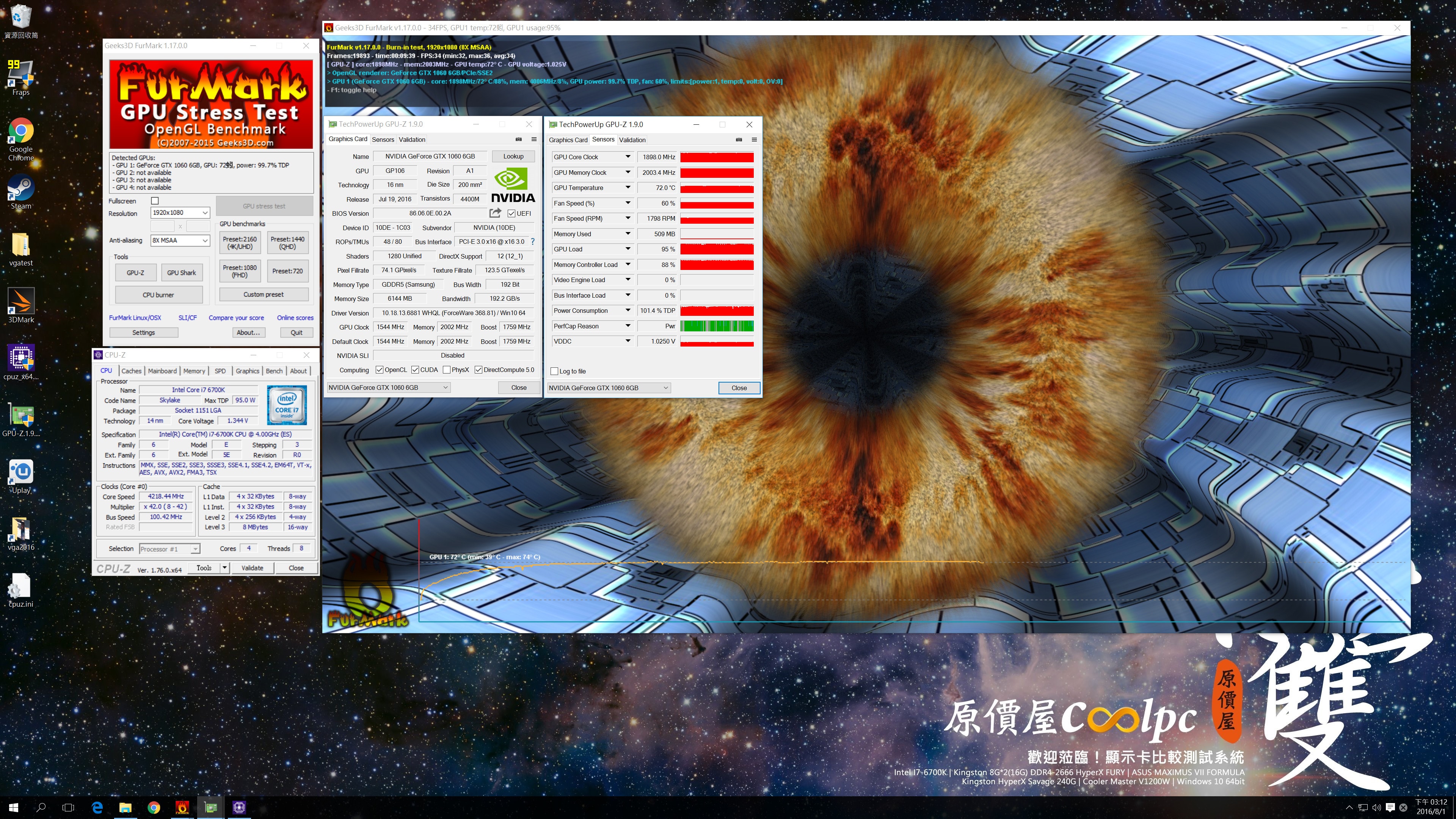Screen dimensions: 1456x819
Task: Enable the Log to file checkbox
Action: click(554, 371)
